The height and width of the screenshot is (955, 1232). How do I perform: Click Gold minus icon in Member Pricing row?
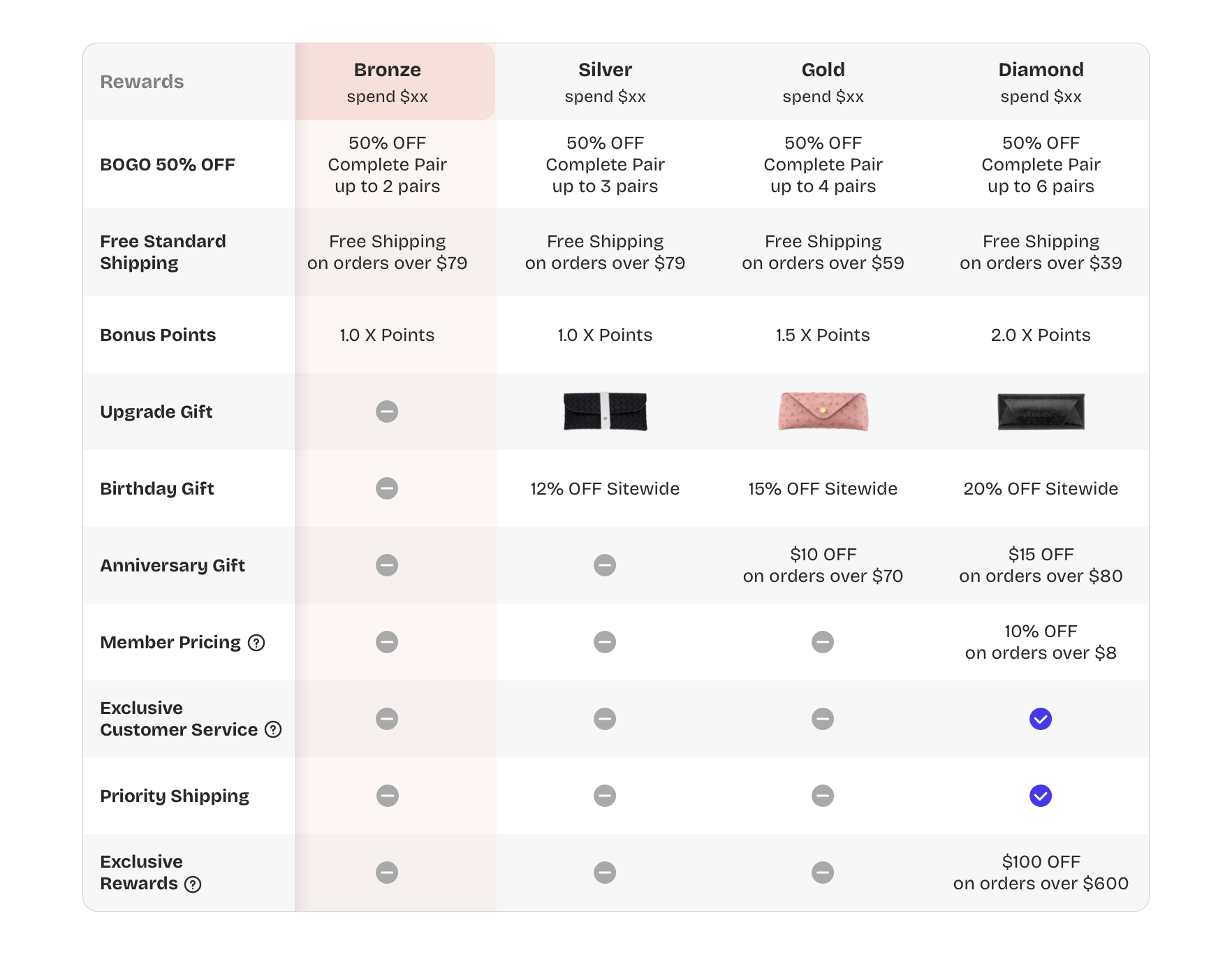(x=823, y=642)
